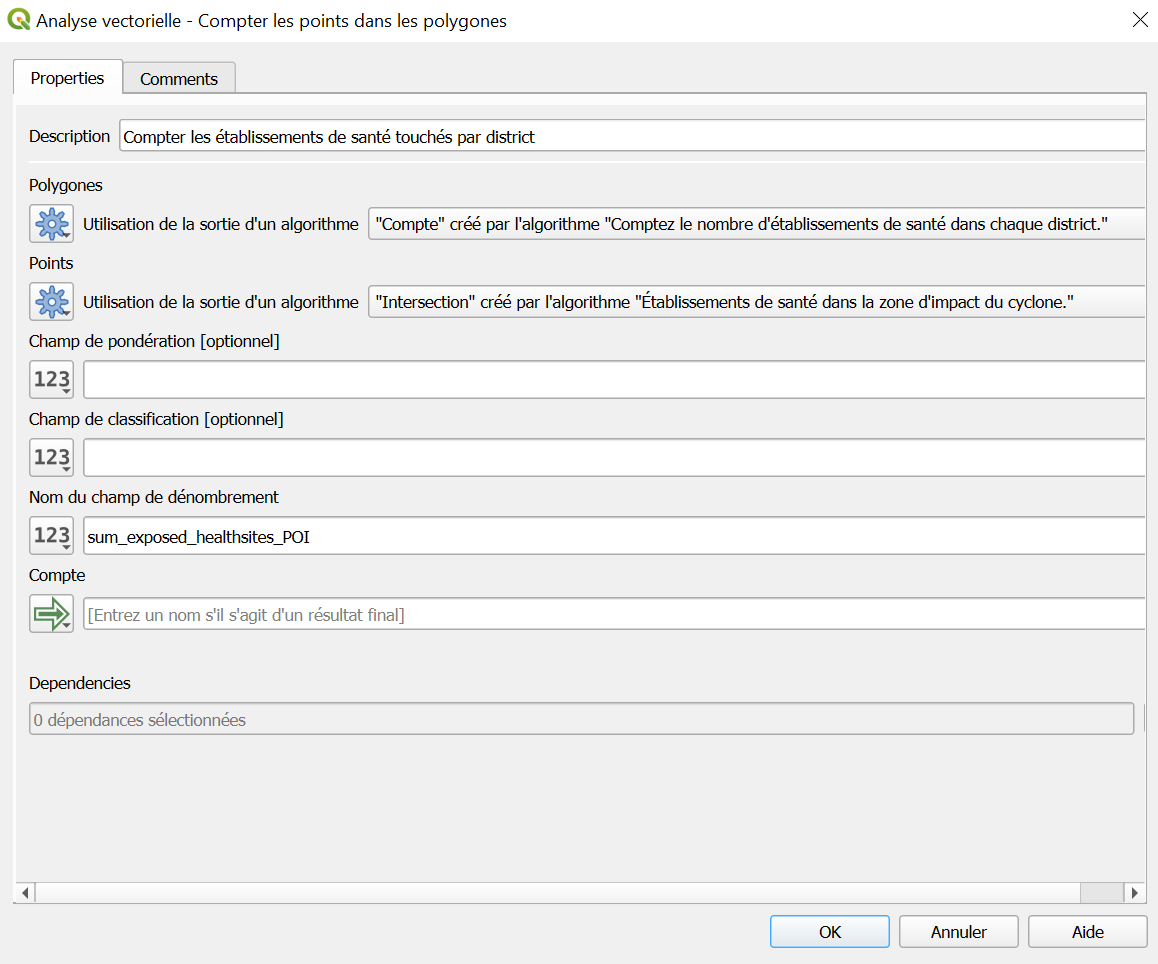This screenshot has height=964, width=1158.
Task: Click gear icon beside Points input
Action: click(51, 301)
